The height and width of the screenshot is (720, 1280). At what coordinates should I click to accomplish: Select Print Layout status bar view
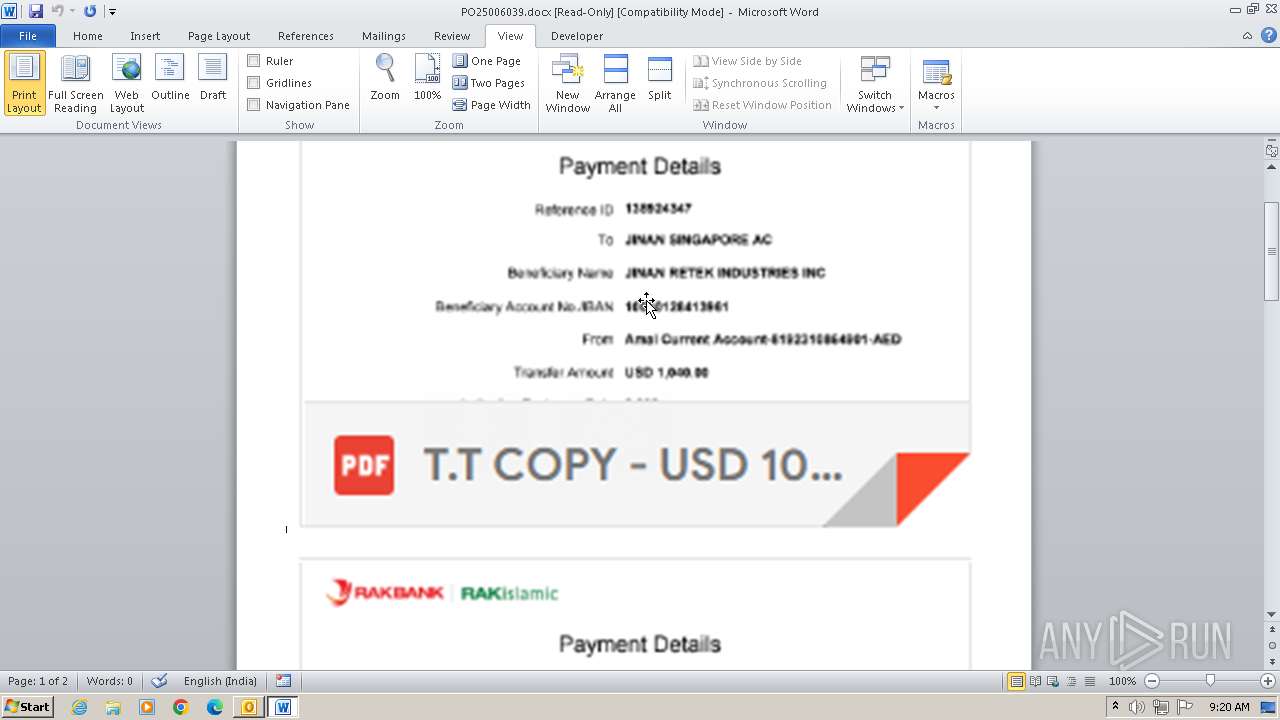point(1016,681)
